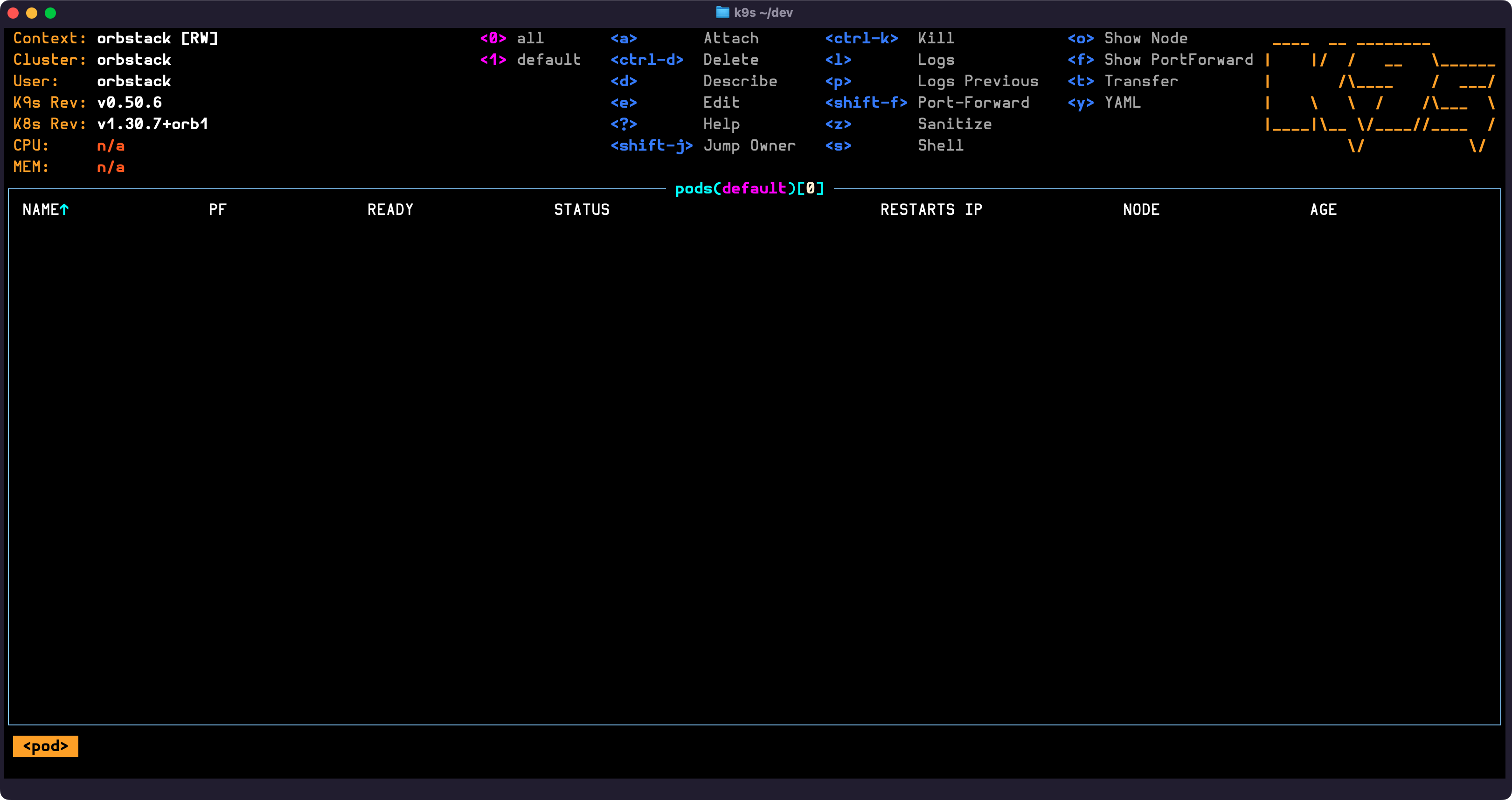The width and height of the screenshot is (1512, 800).
Task: Sort by the STATUS column header
Action: [582, 209]
